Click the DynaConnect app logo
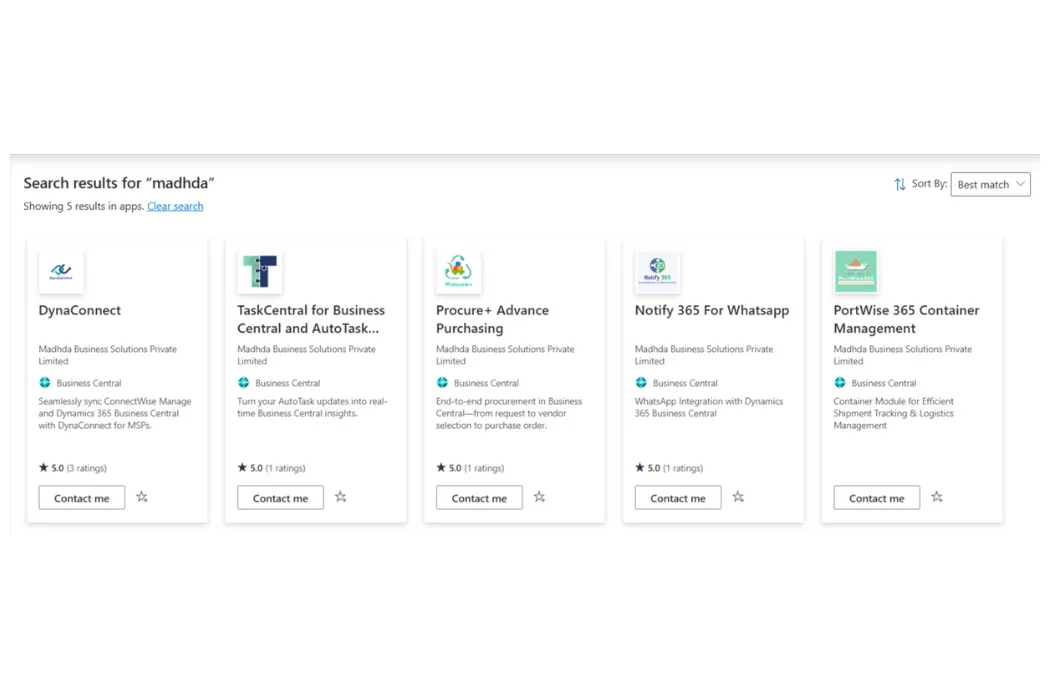1050x690 pixels. (61, 272)
